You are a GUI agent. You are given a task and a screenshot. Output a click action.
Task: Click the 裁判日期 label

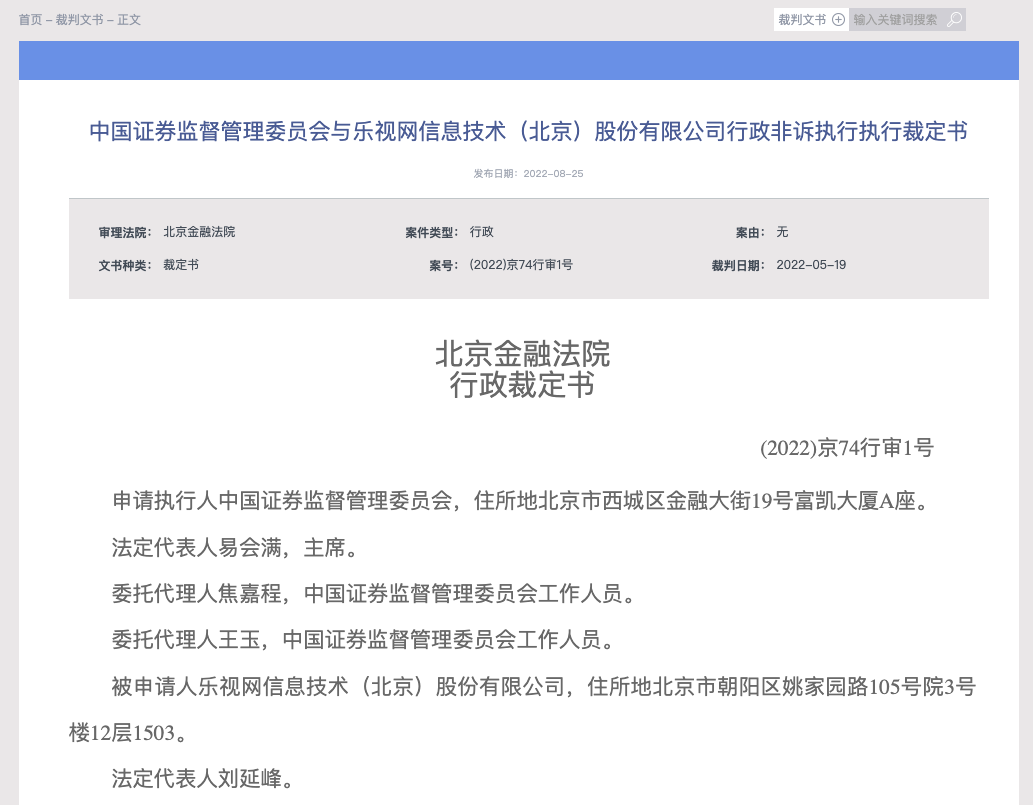738,265
